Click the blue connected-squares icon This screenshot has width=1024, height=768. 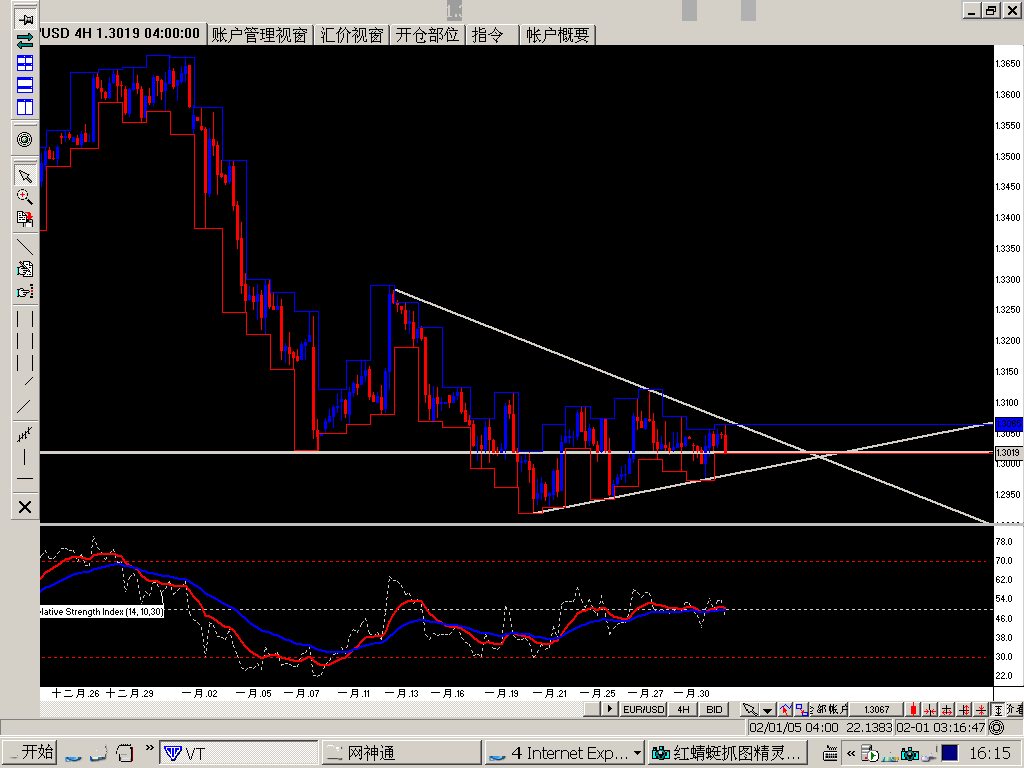click(x=801, y=709)
